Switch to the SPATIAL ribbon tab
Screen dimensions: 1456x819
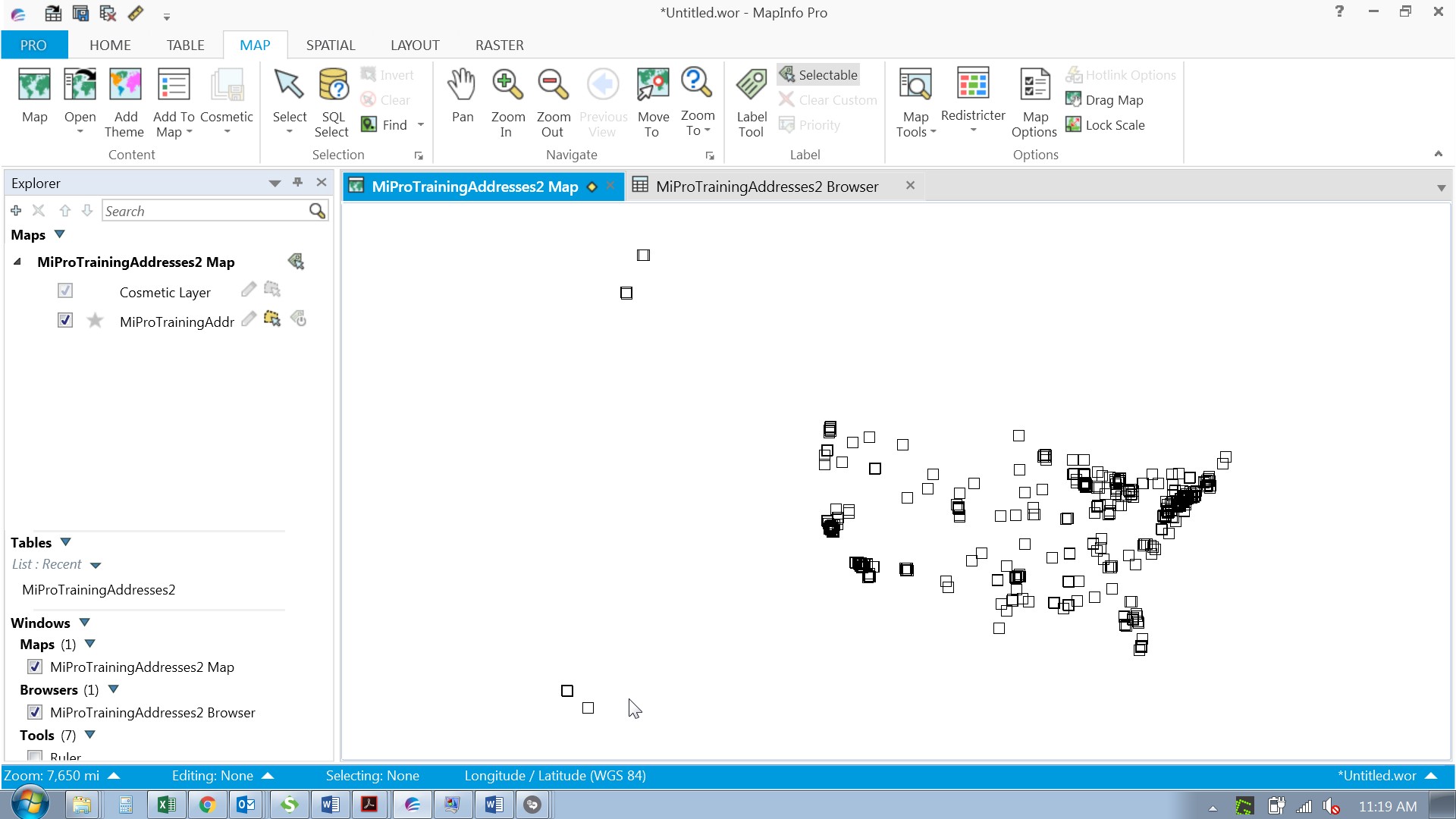click(x=331, y=45)
